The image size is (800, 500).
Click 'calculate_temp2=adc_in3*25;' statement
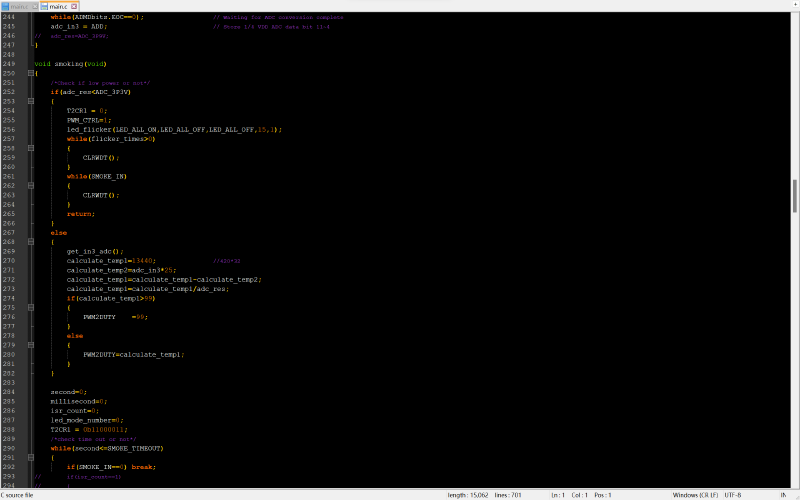click(121, 270)
